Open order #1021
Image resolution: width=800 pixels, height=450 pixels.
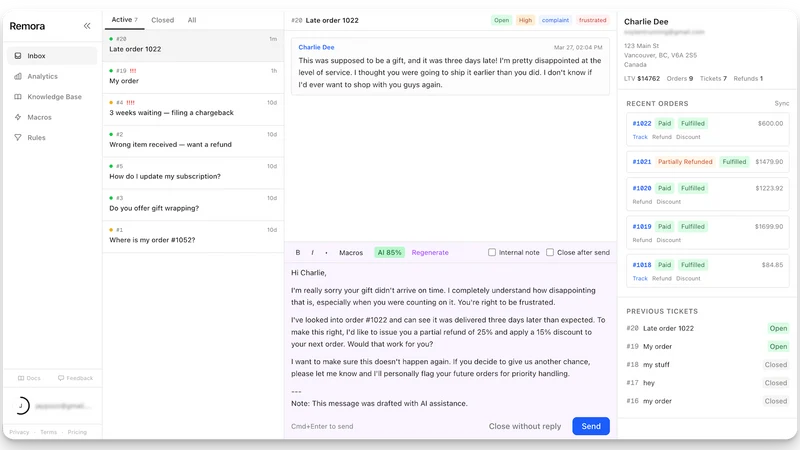(x=642, y=162)
